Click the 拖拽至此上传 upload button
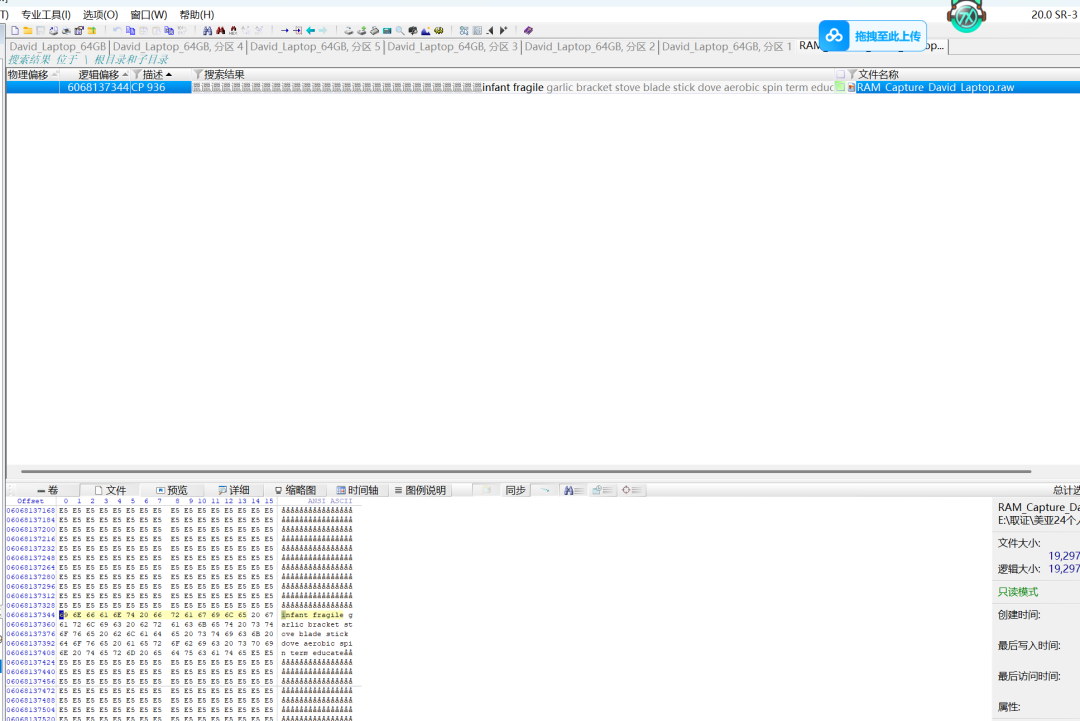This screenshot has height=721, width=1080. click(x=873, y=36)
